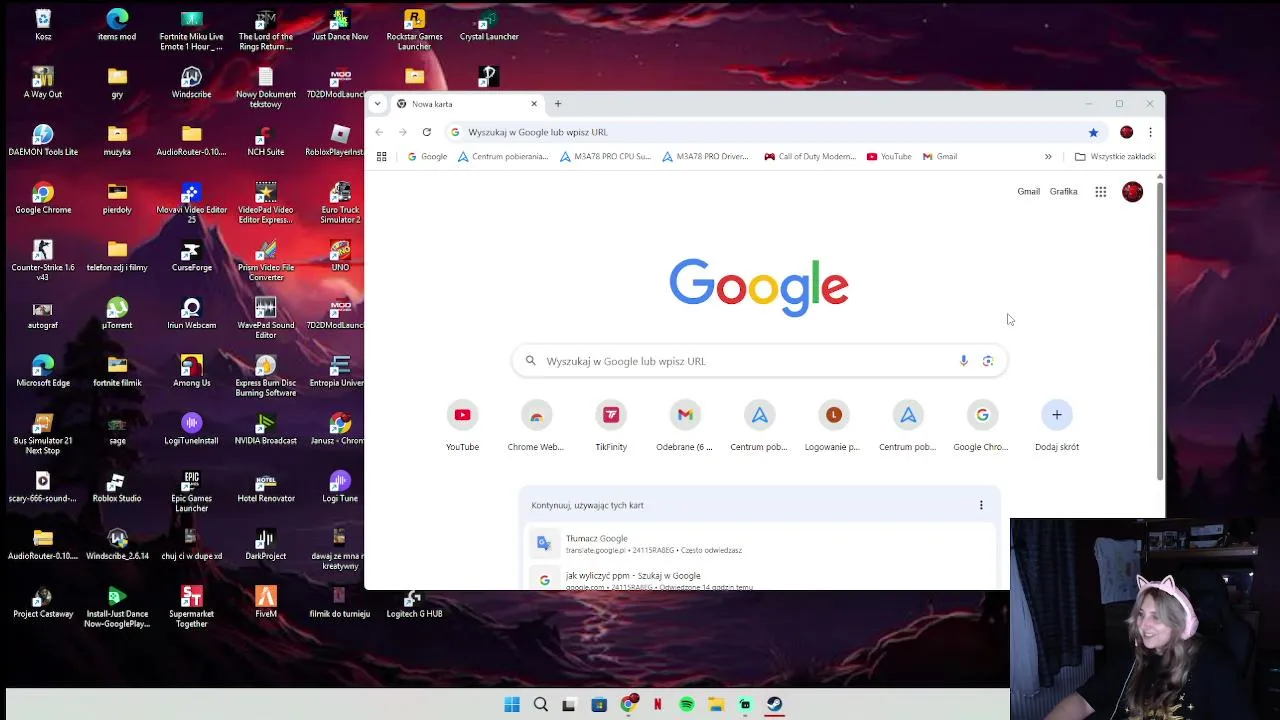
Task: Open Windows Start menu
Action: 512,705
